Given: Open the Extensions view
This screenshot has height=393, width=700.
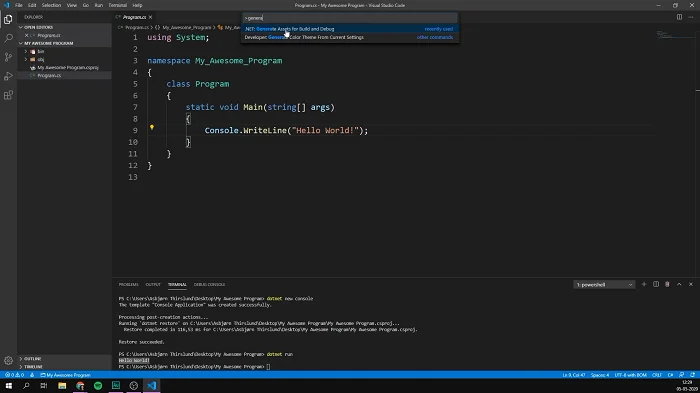Looking at the screenshot, I should [x=8, y=95].
